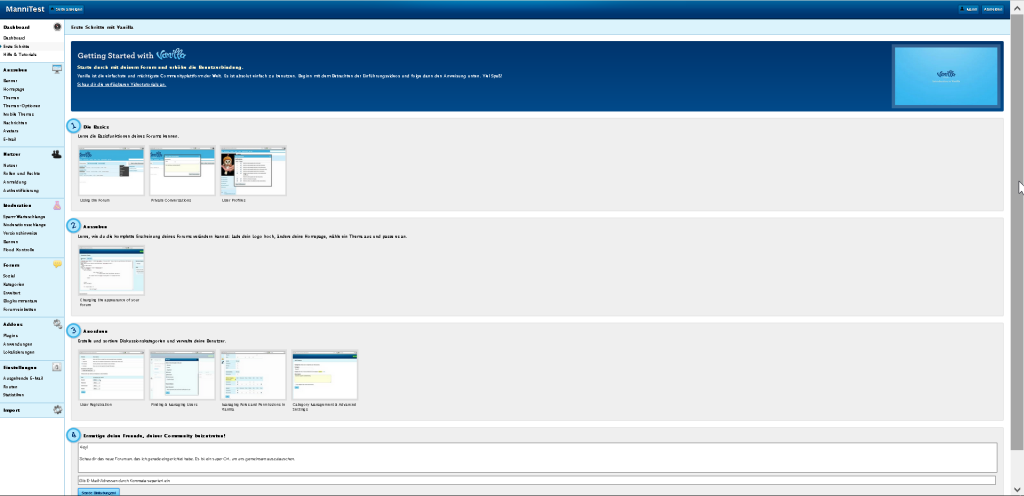Open the Anmeldung link
This screenshot has width=1024, height=496.
(15, 182)
